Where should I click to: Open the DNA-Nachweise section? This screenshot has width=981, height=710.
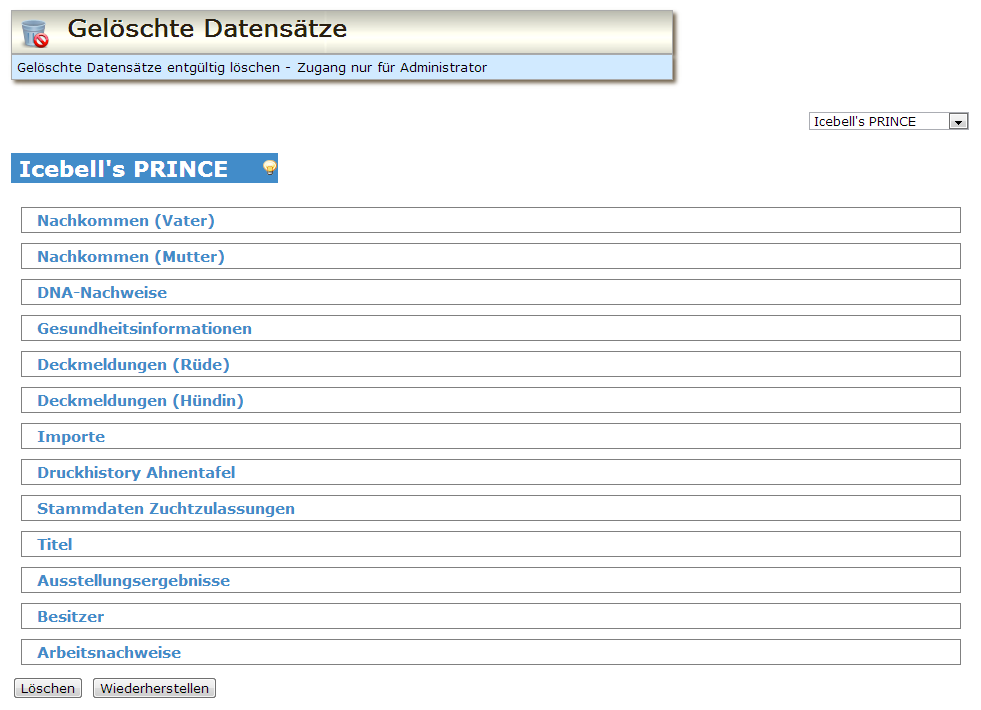tap(102, 293)
